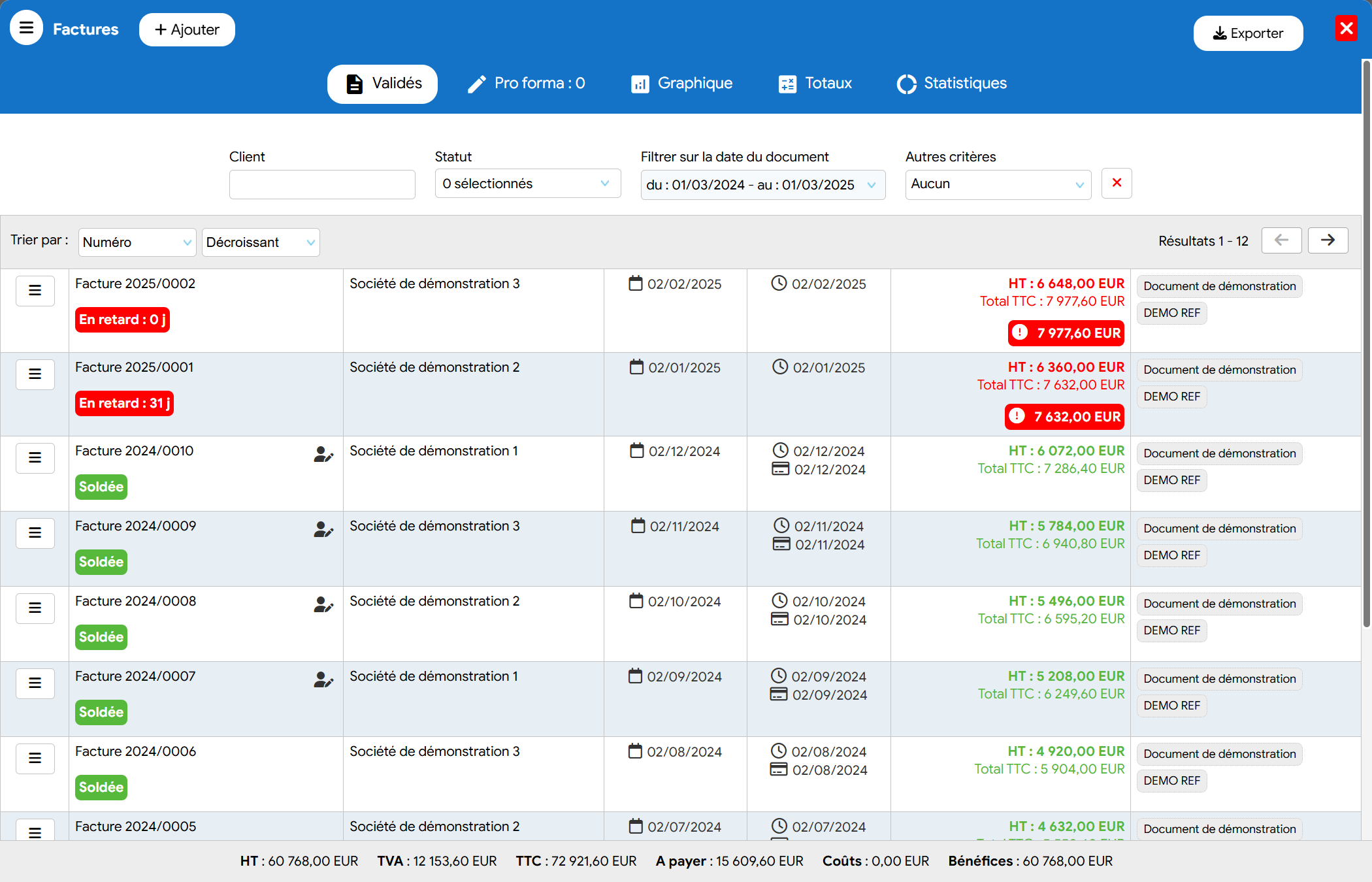Image resolution: width=1372 pixels, height=882 pixels.
Task: Open the Décroissant sort order dropdown
Action: pyautogui.click(x=261, y=242)
